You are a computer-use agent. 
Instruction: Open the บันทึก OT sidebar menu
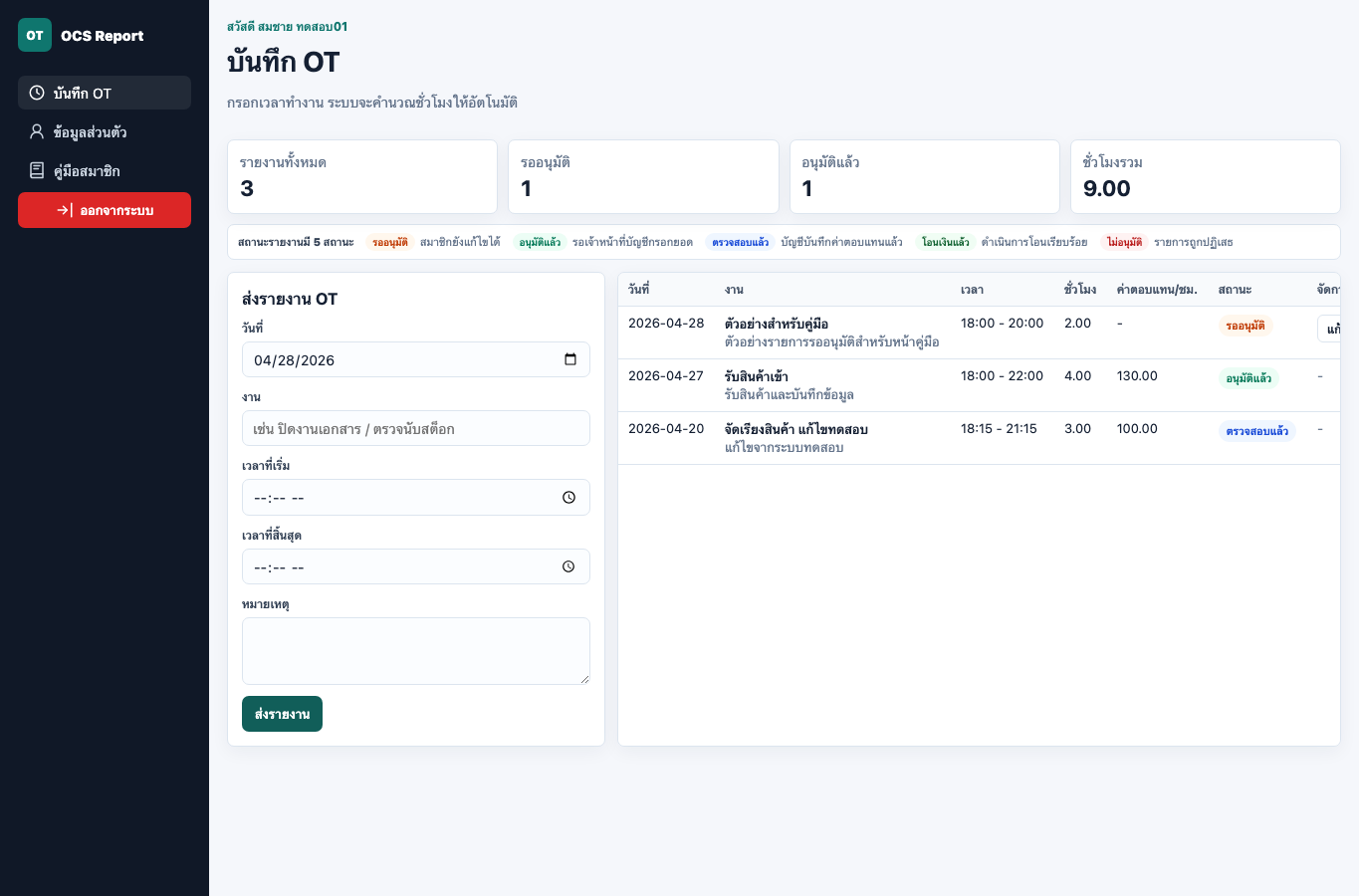[105, 93]
